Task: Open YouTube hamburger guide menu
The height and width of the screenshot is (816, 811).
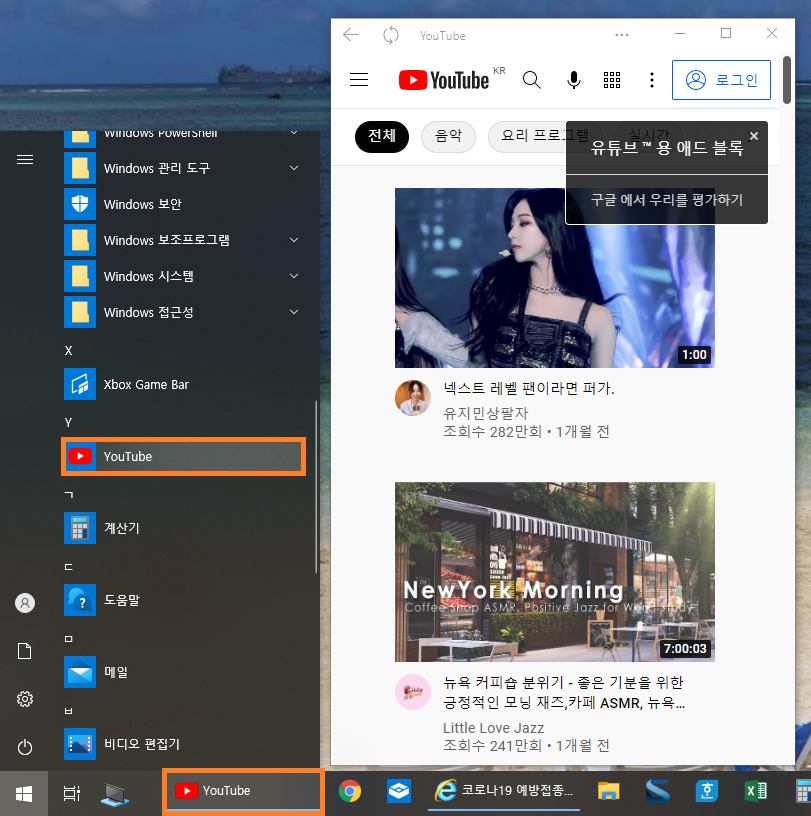Action: (359, 80)
